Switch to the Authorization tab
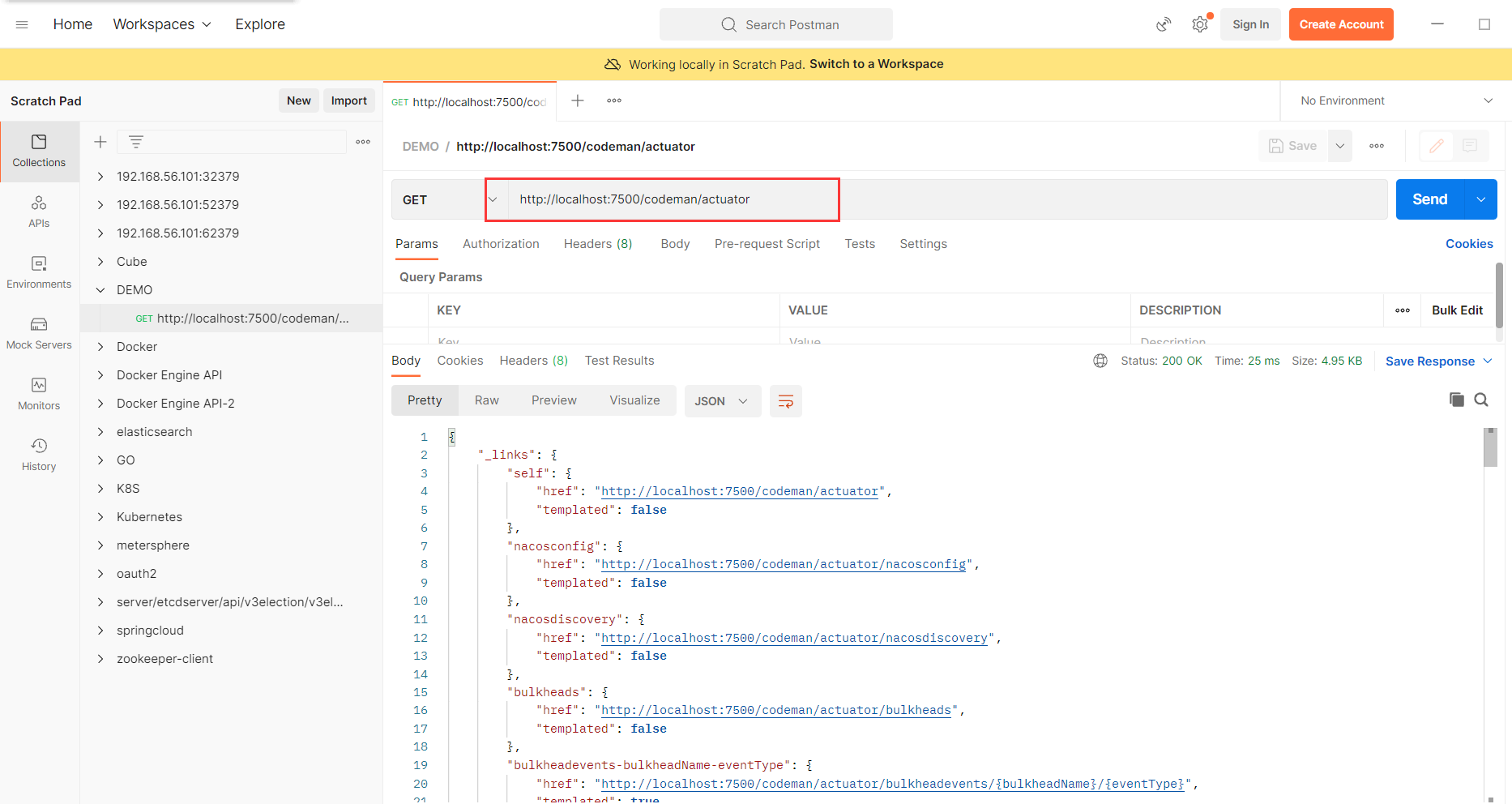The image size is (1512, 804). [501, 244]
